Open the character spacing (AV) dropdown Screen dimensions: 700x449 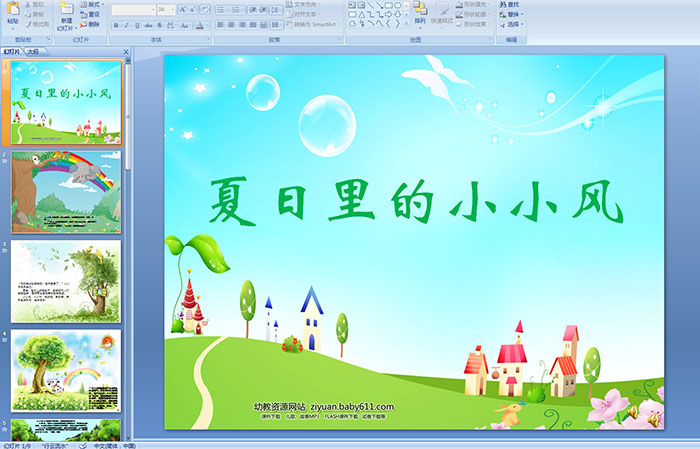tap(171, 25)
